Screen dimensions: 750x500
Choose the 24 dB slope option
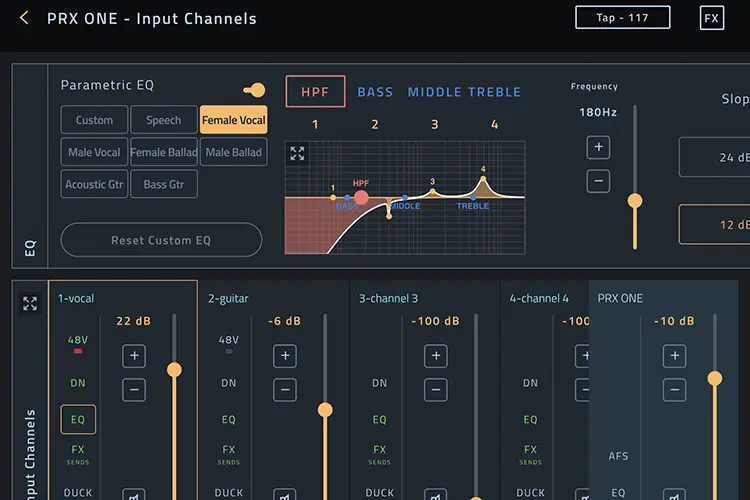714,157
